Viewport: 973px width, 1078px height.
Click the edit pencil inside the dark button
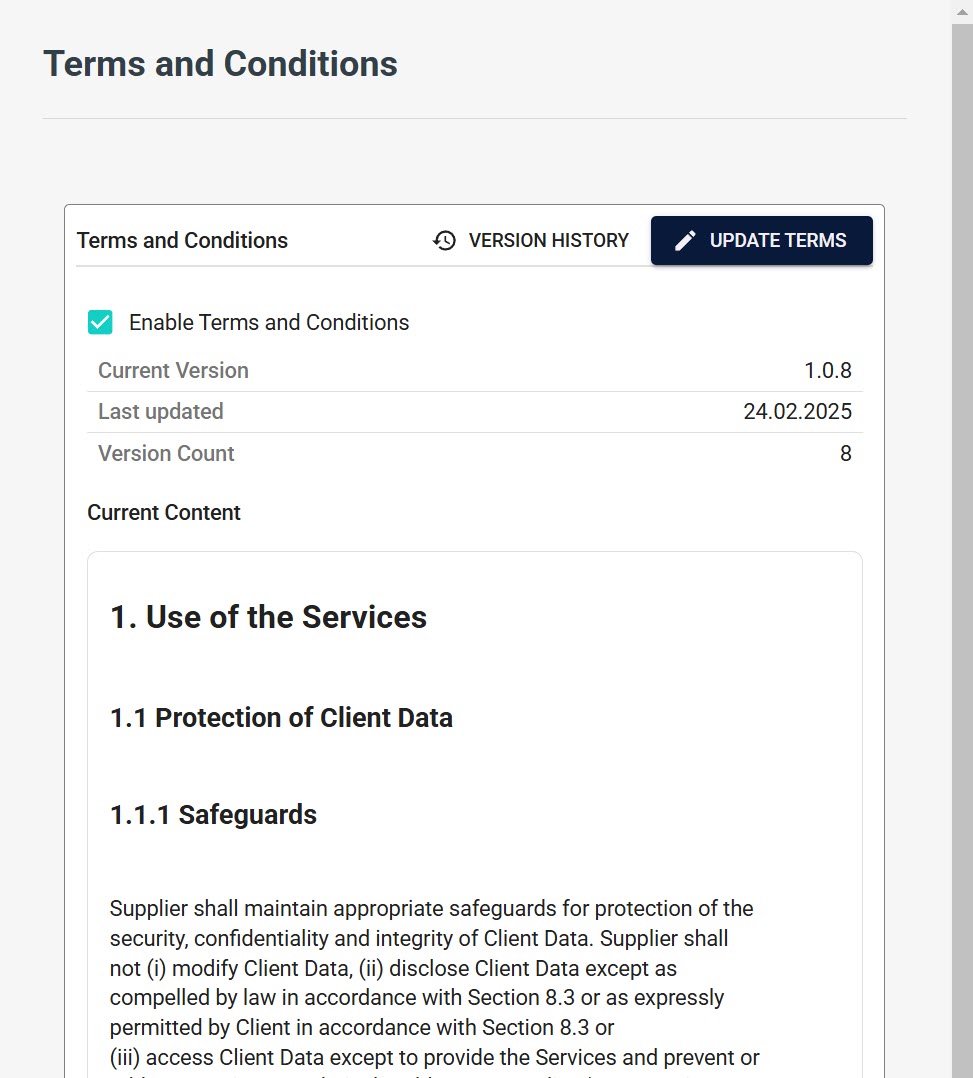[x=684, y=240]
